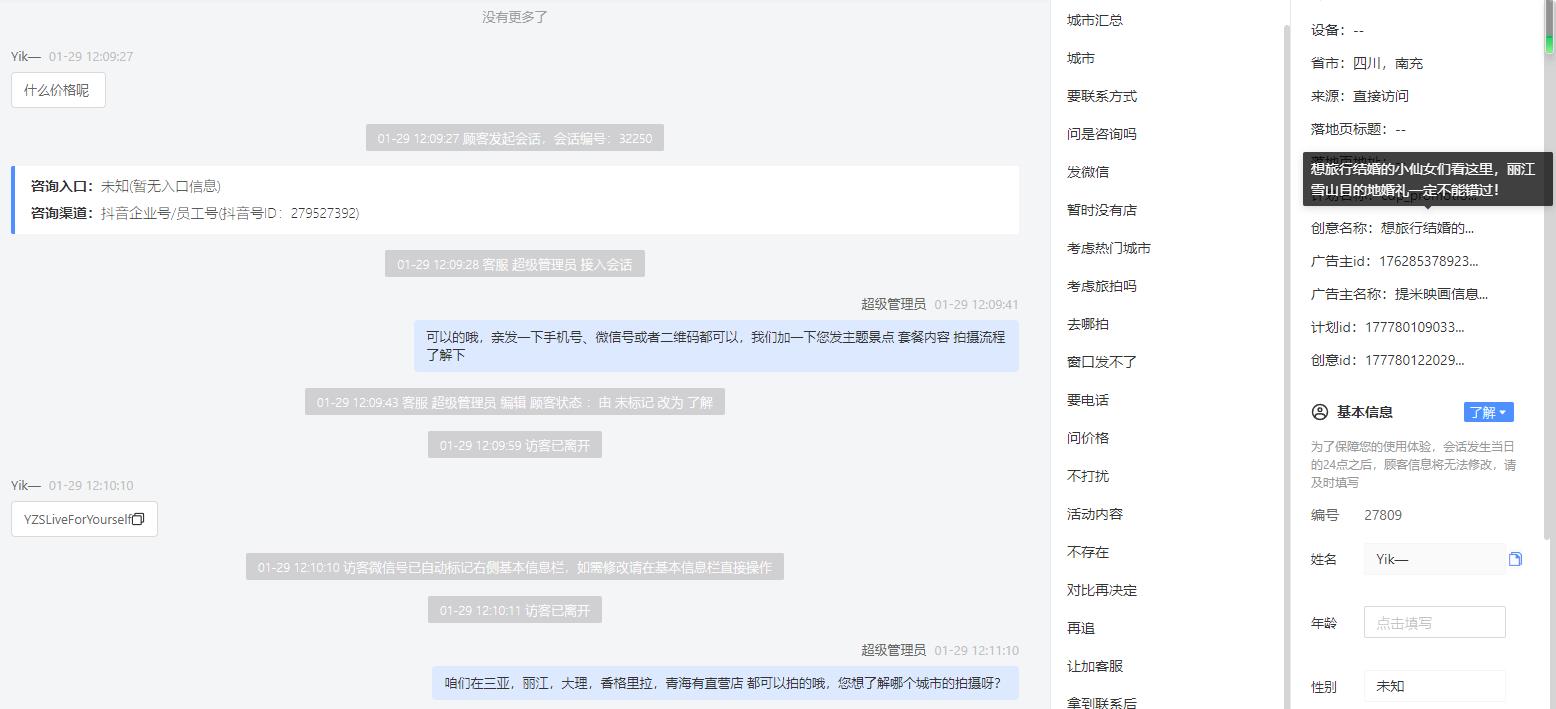Open the 了解 customer status dropdown
The height and width of the screenshot is (709, 1556).
(1488, 412)
